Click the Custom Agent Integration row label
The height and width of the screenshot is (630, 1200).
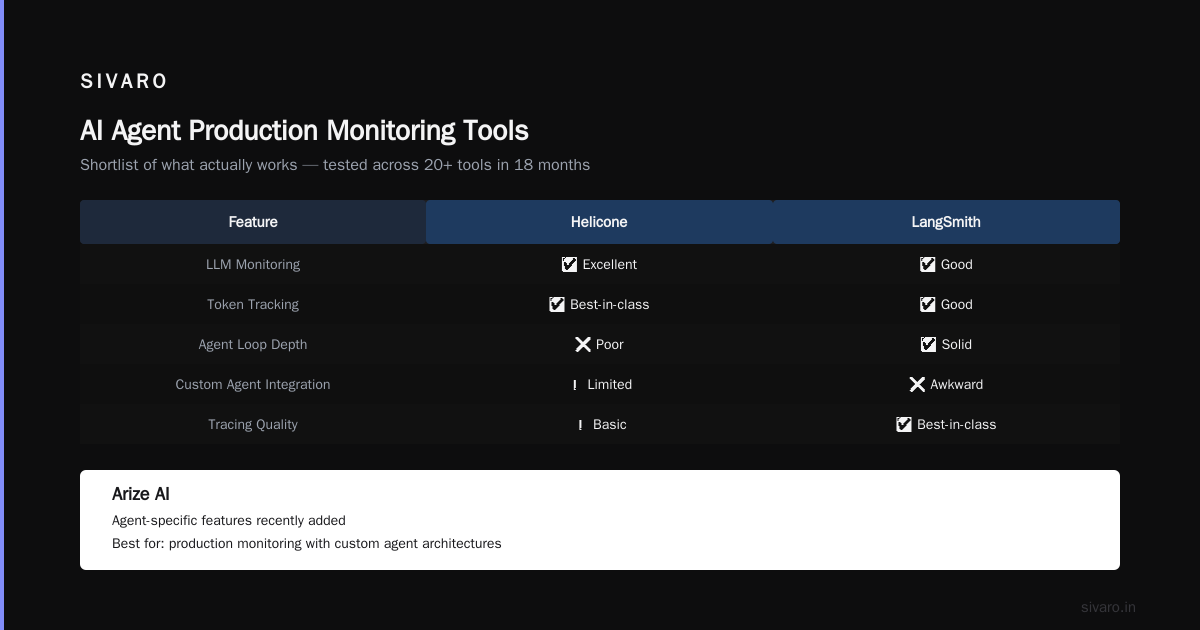coord(253,384)
